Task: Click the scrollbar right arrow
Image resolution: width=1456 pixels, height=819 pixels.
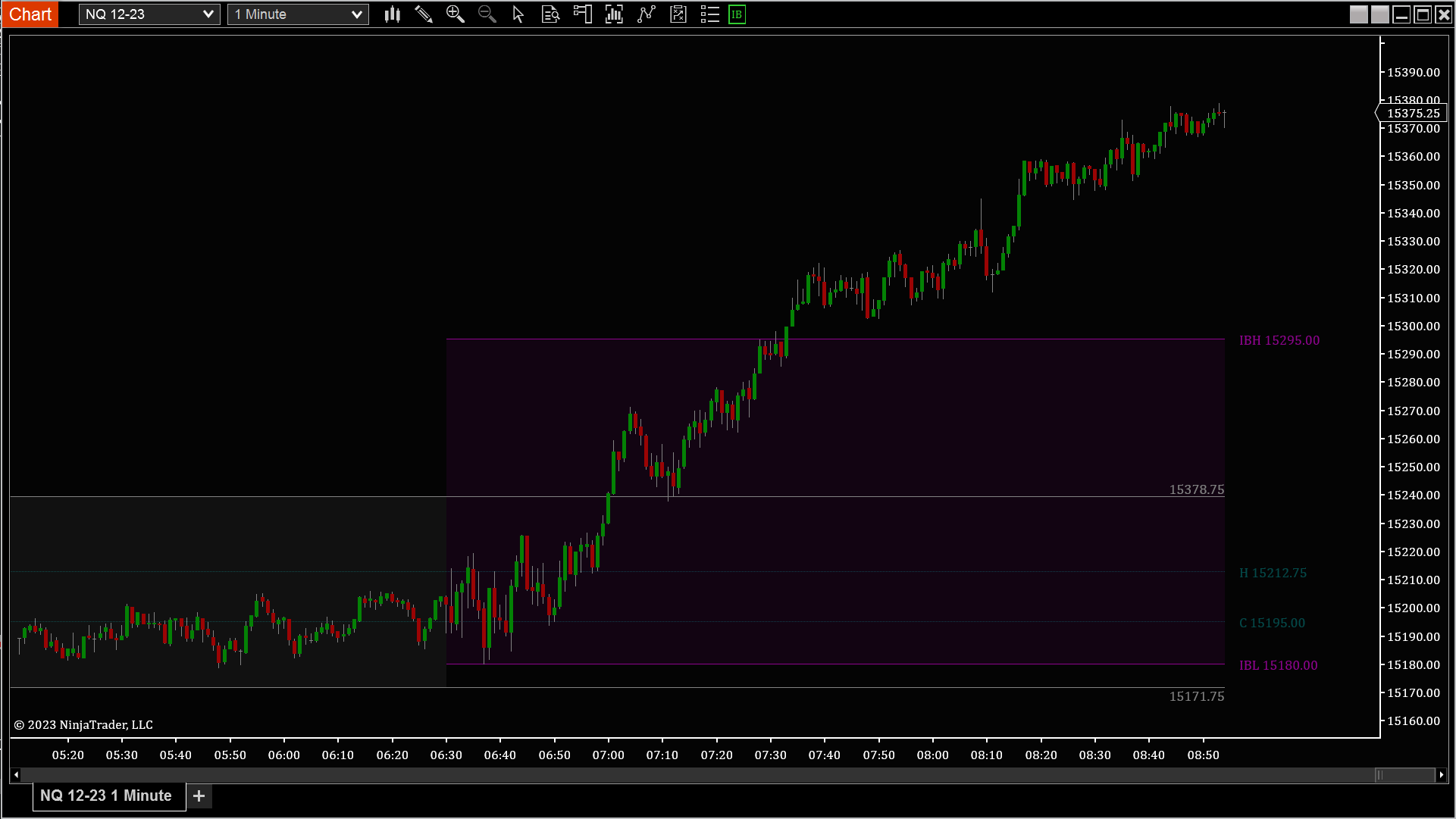Action: (1442, 775)
